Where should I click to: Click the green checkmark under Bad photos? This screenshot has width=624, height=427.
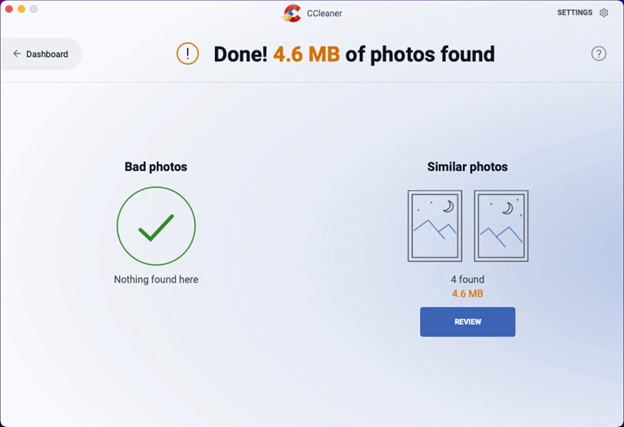tap(156, 226)
